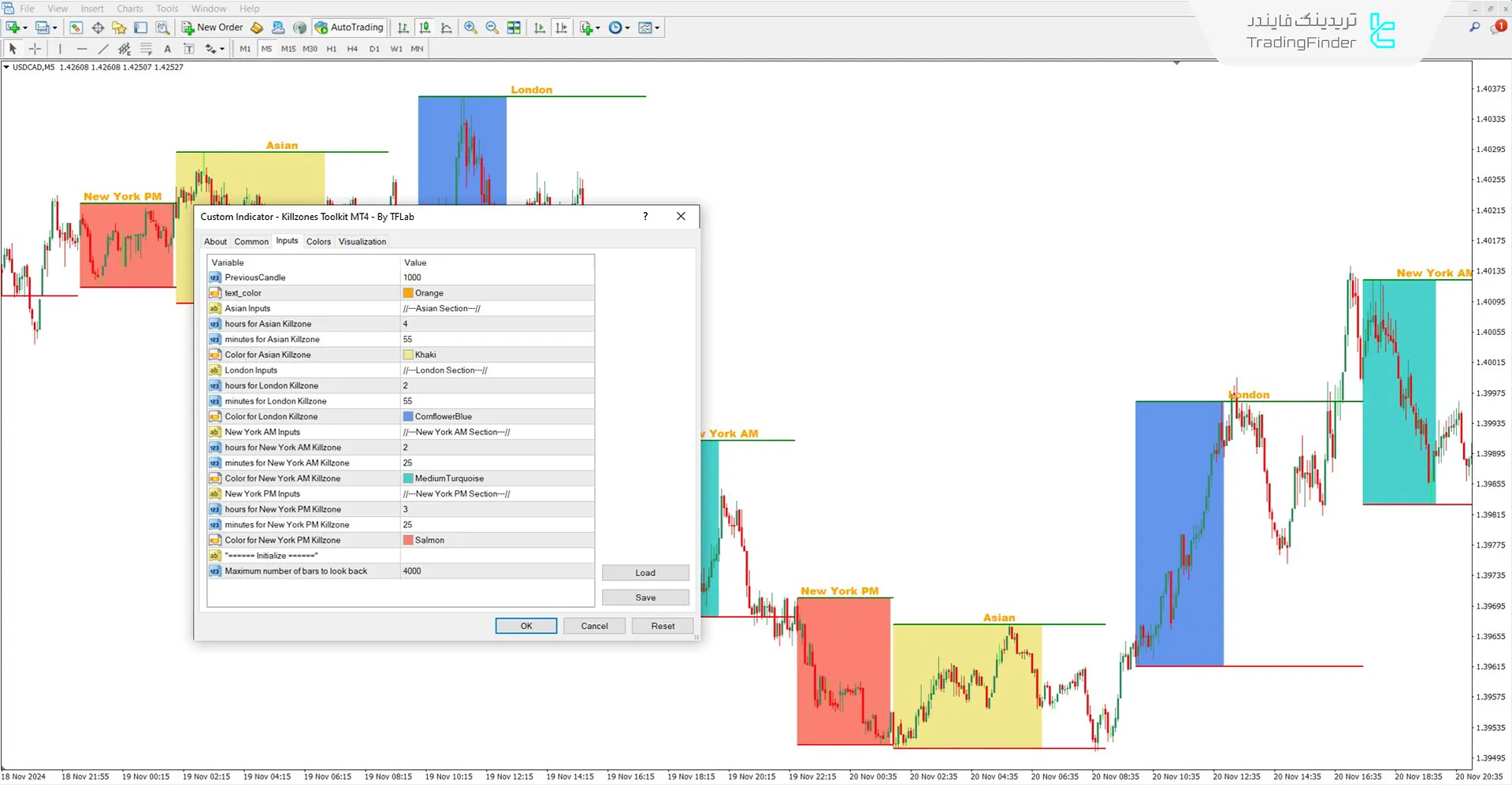Select the Crosshair tool
Screen dimensions: 1512x785
click(35, 48)
